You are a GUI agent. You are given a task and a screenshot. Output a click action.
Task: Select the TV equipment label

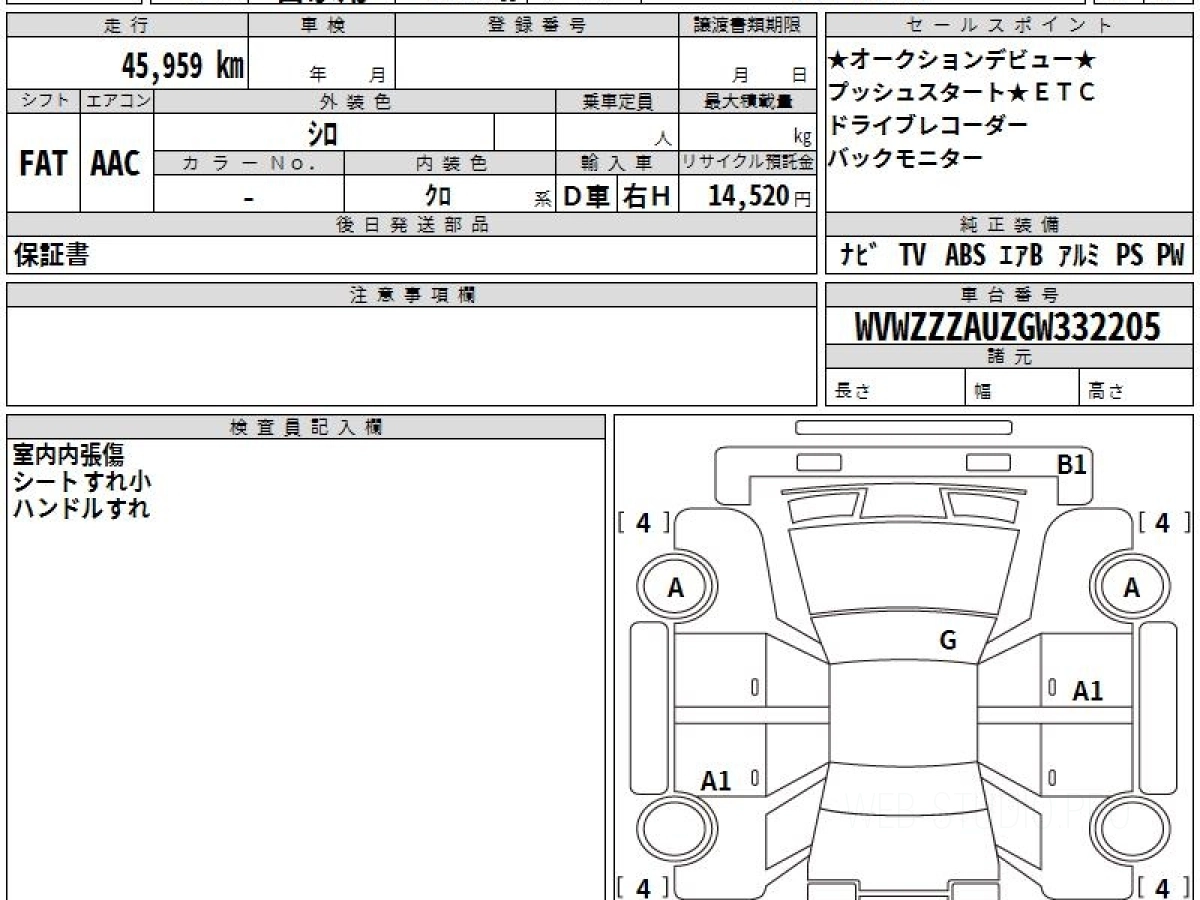[x=912, y=255]
